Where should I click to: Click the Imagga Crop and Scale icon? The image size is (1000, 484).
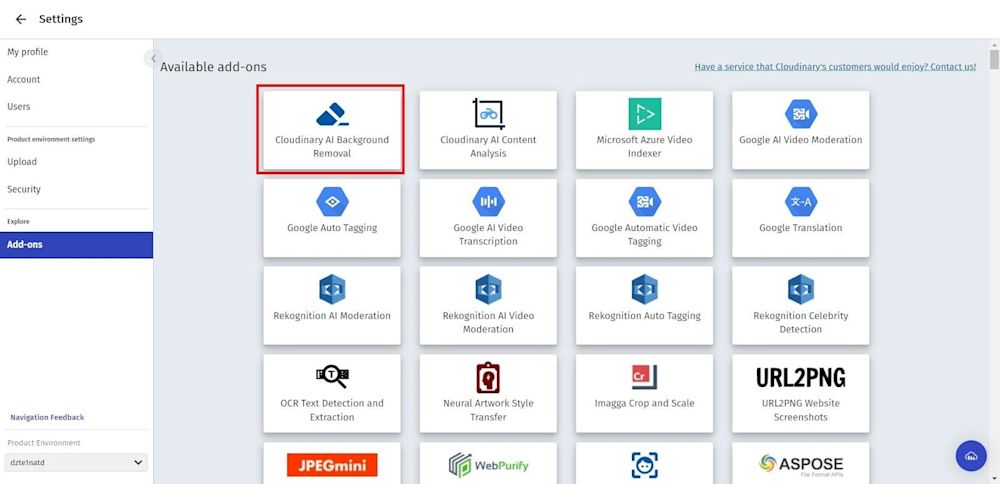pos(645,378)
